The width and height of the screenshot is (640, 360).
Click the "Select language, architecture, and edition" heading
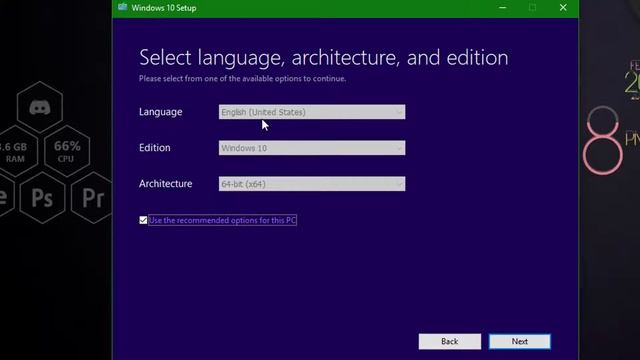click(x=324, y=58)
